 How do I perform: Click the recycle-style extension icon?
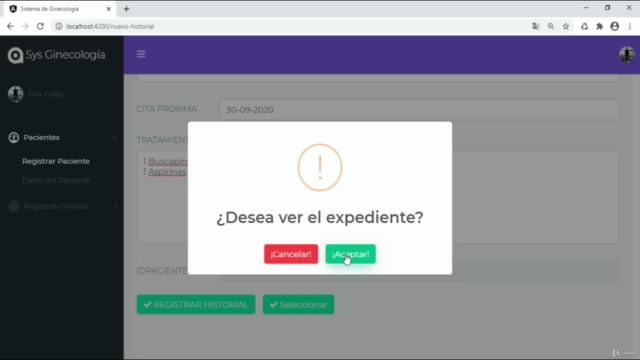pos(584,26)
